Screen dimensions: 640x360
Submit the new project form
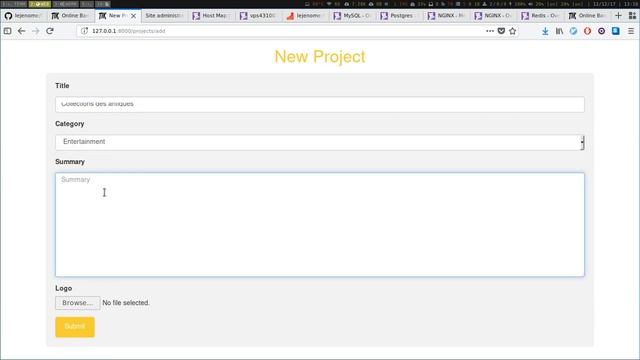tap(75, 327)
